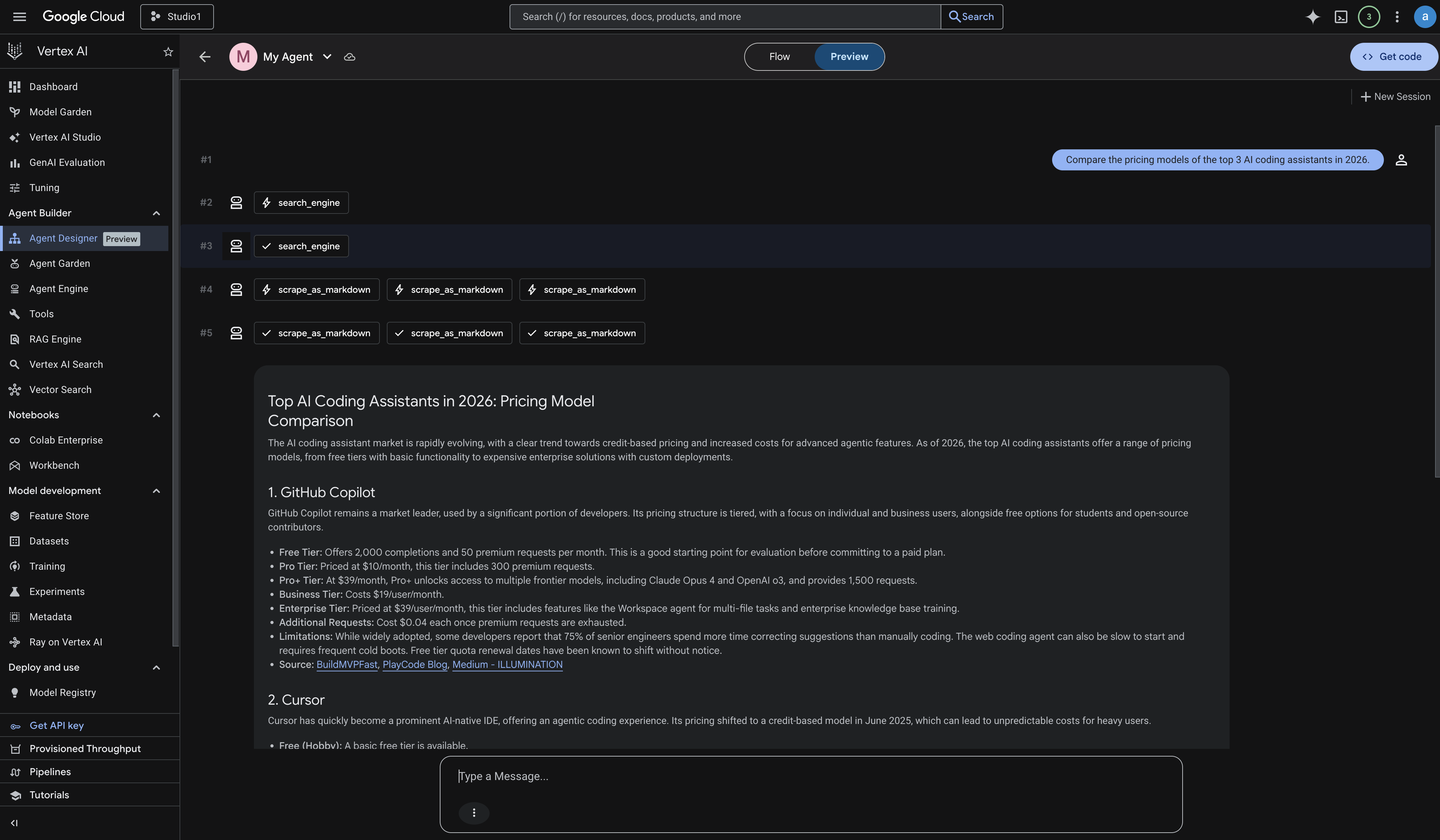
Task: Open the My Agent dropdown
Action: 328,56
